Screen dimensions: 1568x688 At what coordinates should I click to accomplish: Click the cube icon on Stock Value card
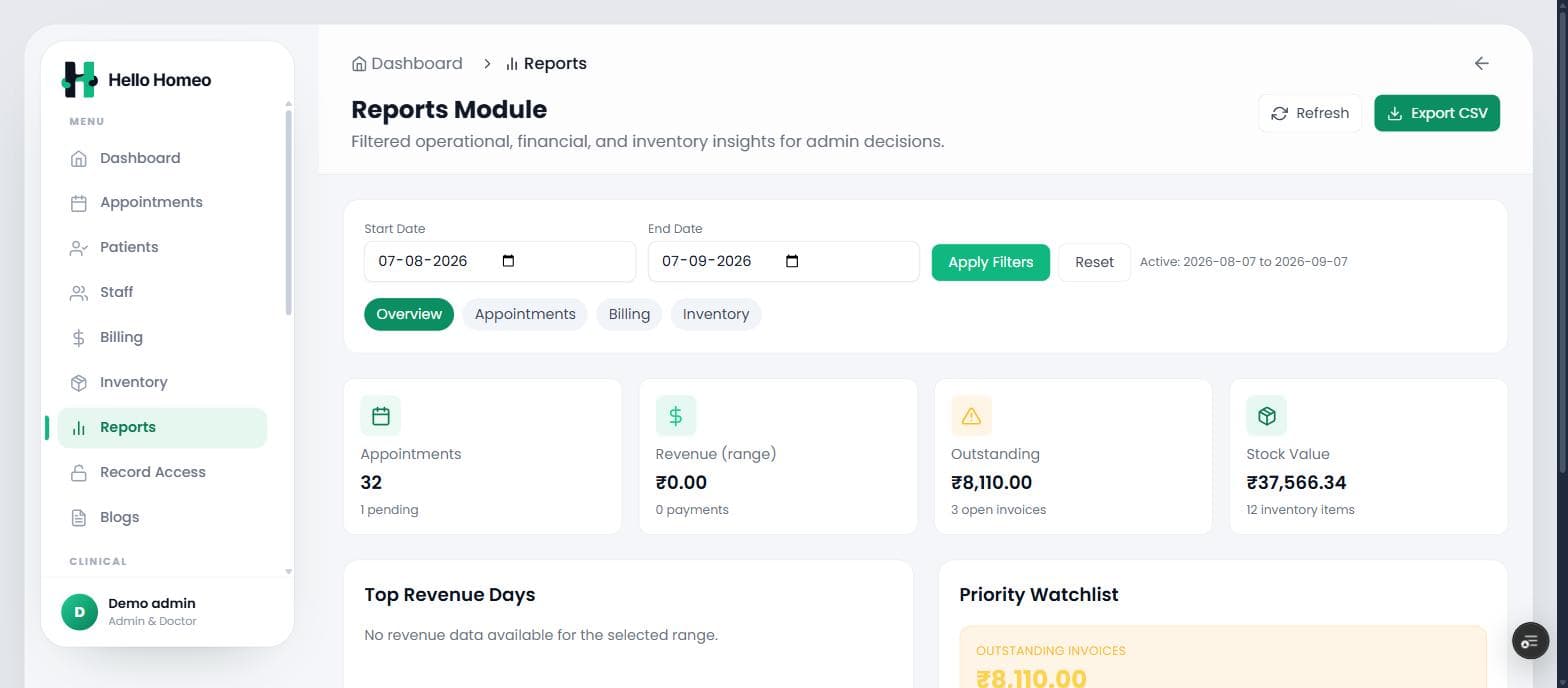pos(1266,416)
